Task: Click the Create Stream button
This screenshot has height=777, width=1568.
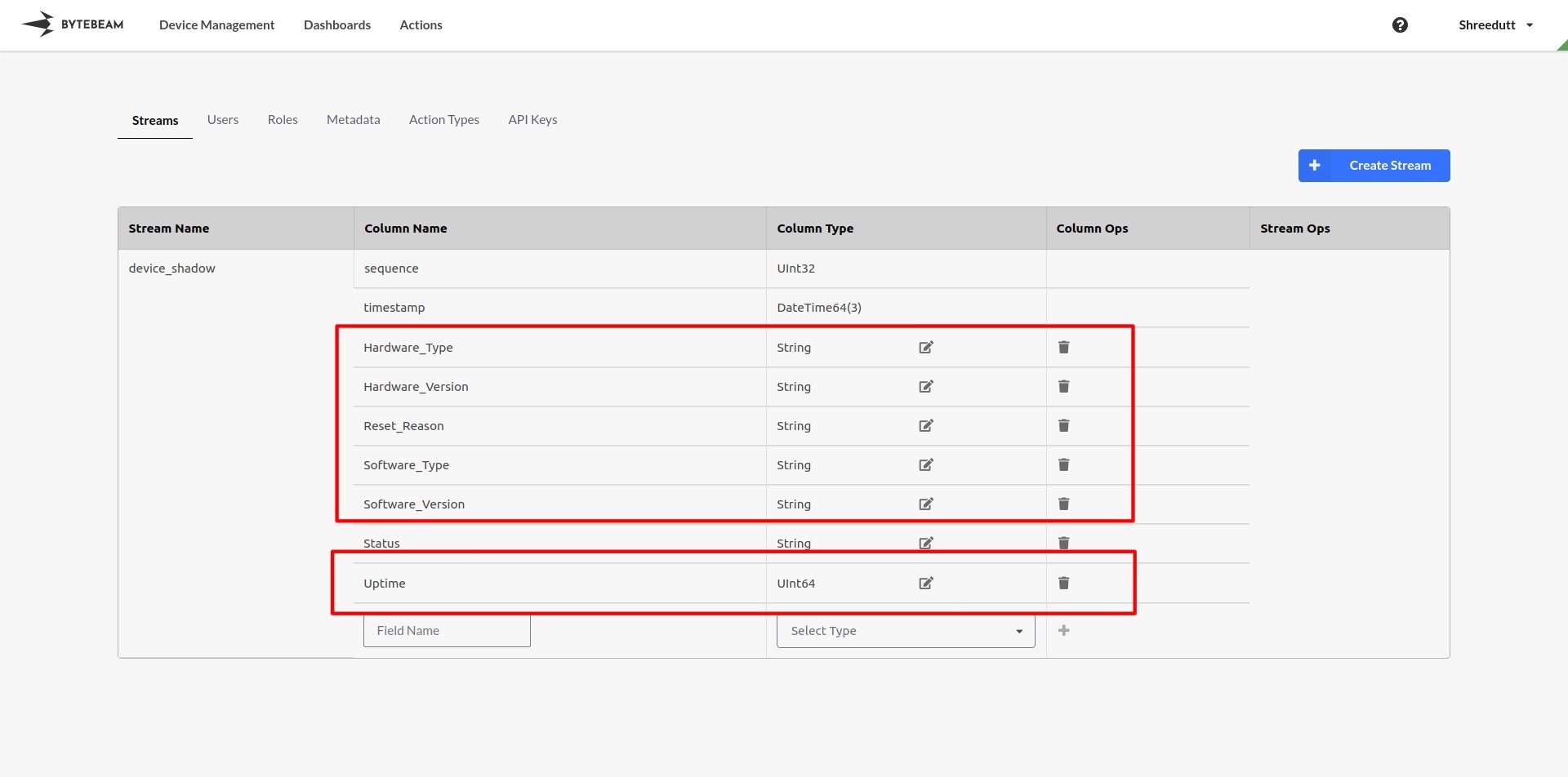Action: pyautogui.click(x=1374, y=166)
